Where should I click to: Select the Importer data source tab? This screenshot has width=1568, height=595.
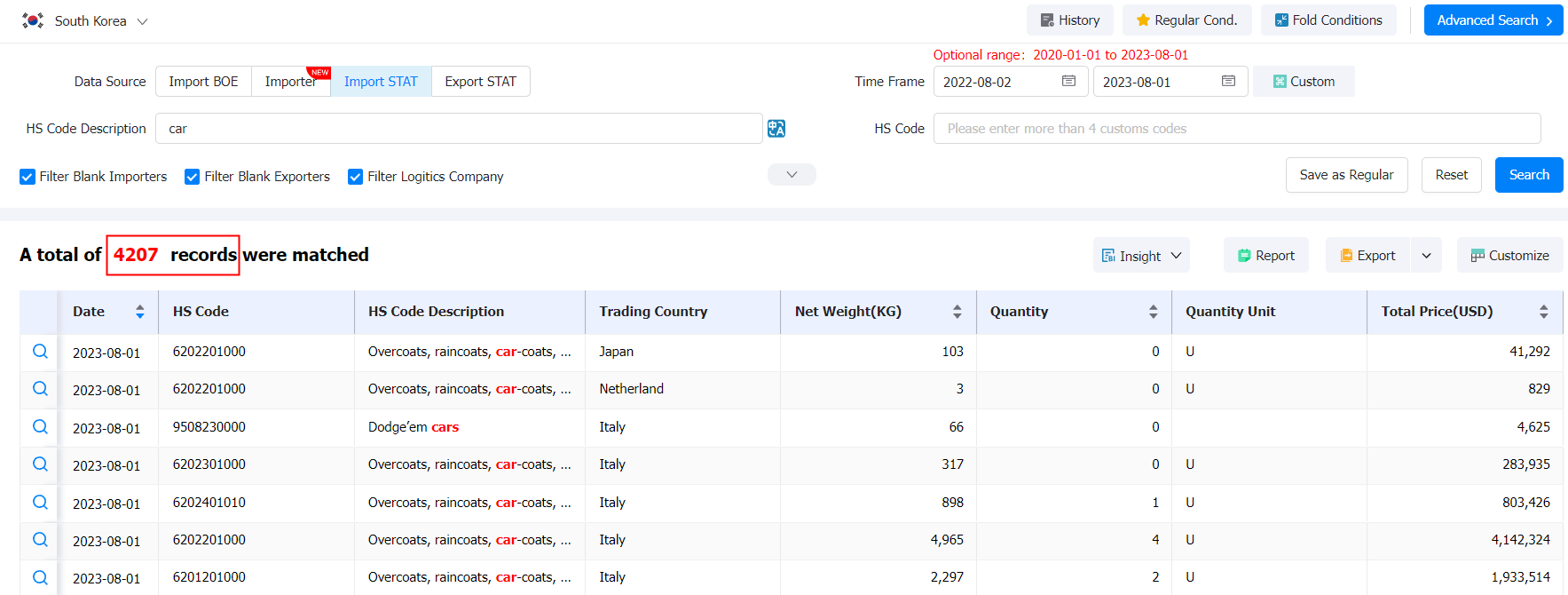[290, 82]
